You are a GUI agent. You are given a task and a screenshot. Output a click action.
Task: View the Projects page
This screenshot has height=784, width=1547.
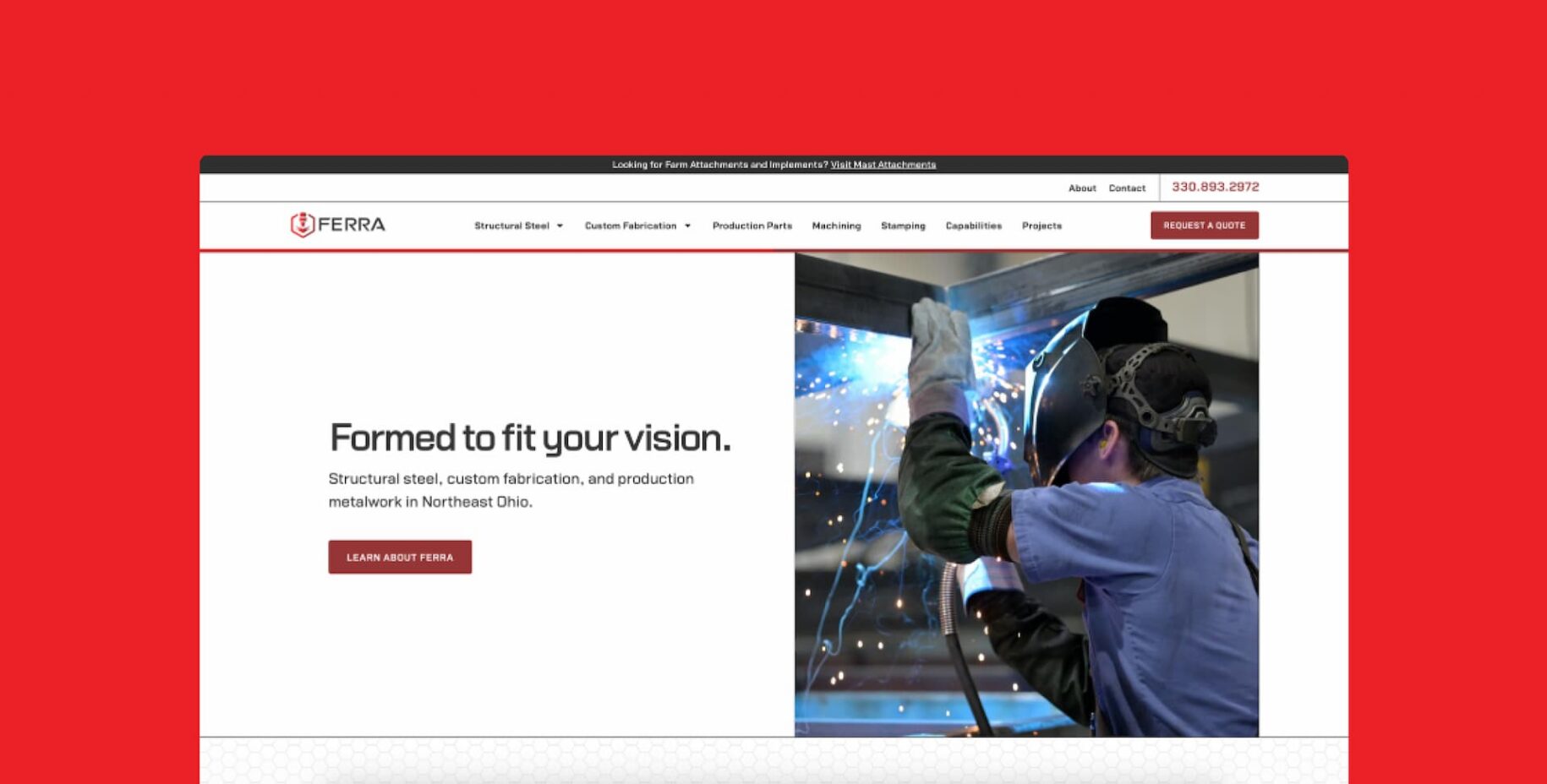tap(1041, 226)
